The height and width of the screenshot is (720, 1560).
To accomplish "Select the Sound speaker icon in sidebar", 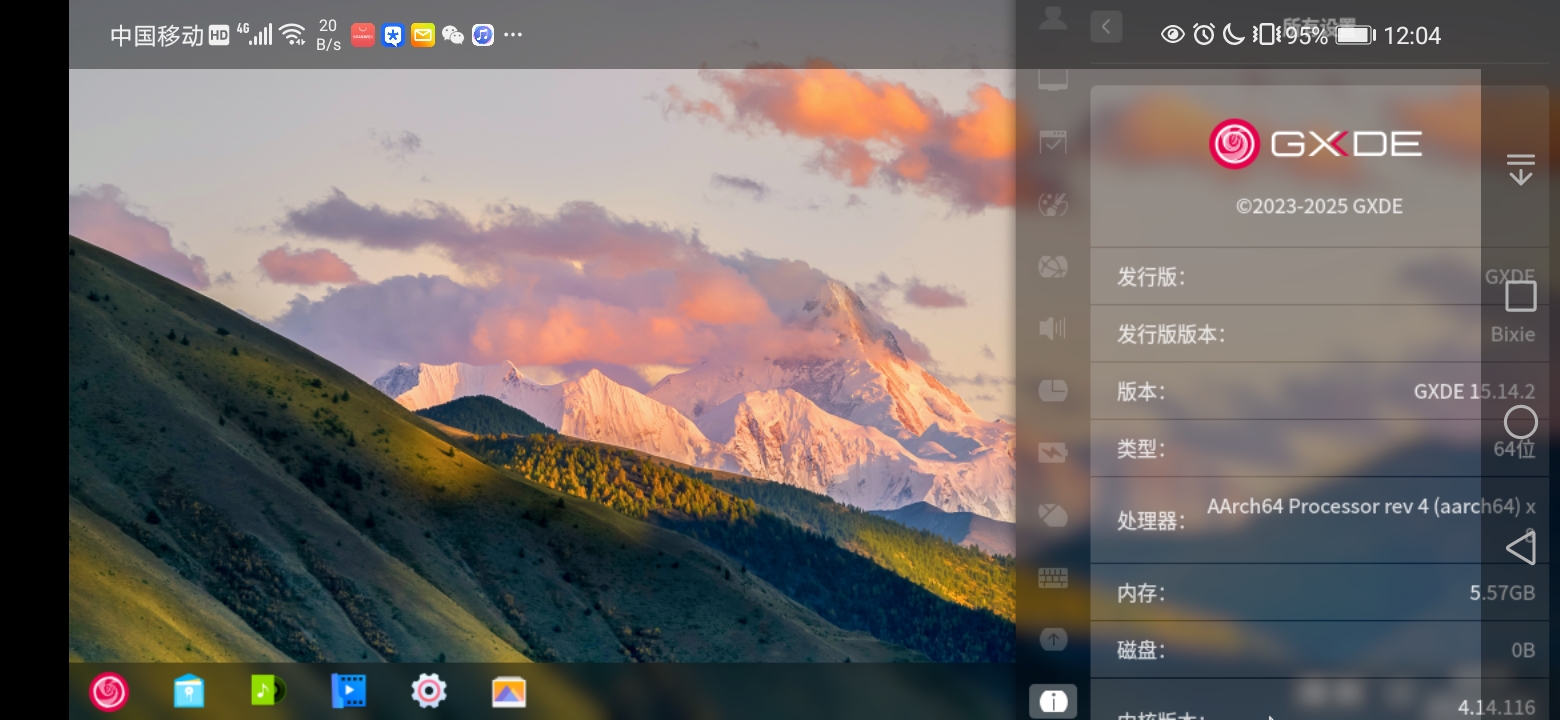I will (1052, 328).
